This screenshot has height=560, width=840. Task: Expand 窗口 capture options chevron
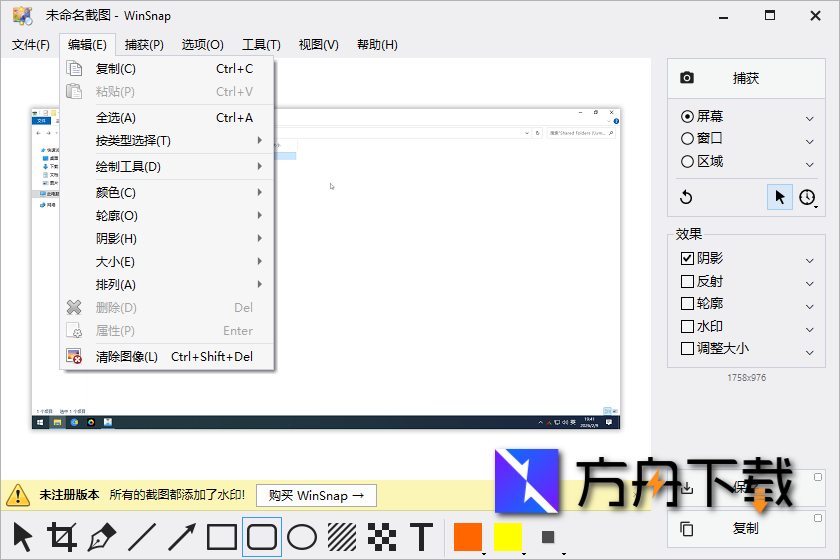(810, 141)
